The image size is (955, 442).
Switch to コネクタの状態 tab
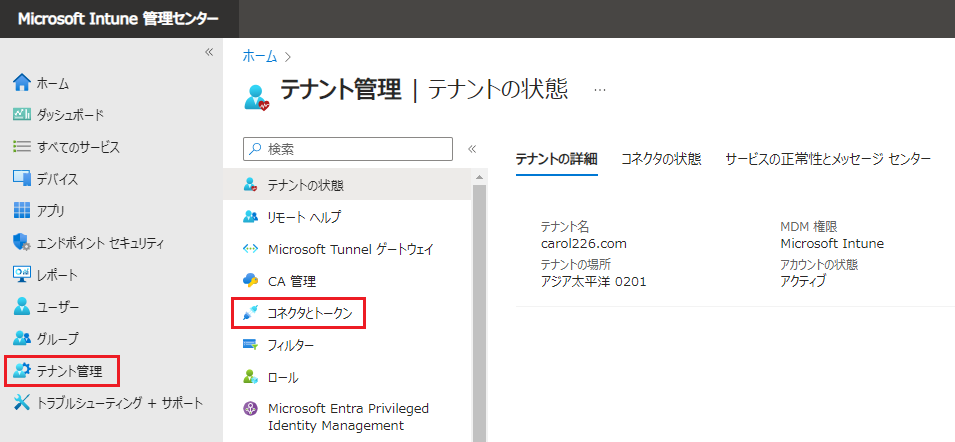click(661, 160)
